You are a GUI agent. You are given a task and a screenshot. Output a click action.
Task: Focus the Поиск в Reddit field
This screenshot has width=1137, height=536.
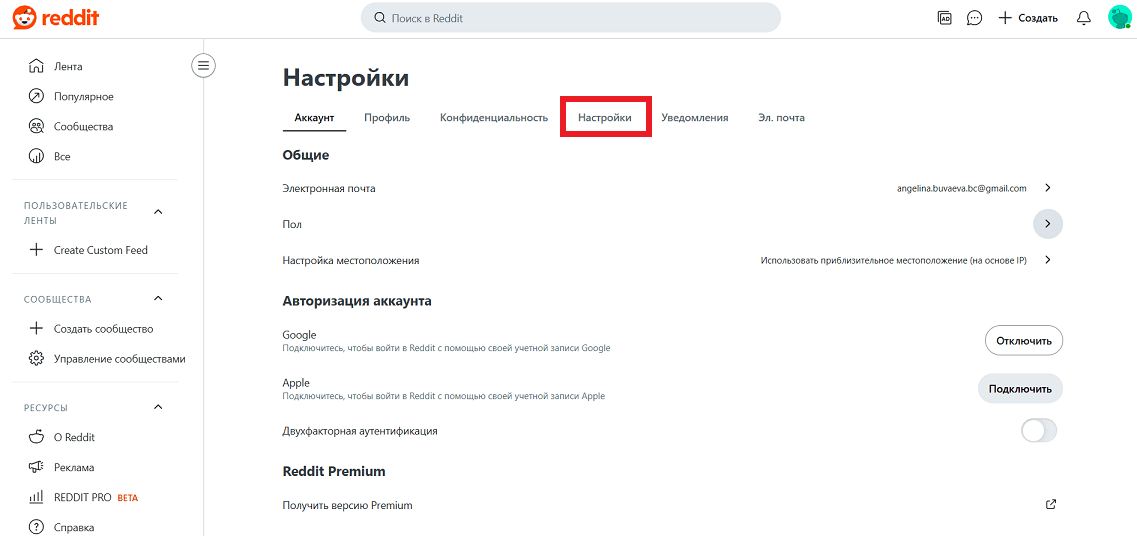tap(571, 18)
